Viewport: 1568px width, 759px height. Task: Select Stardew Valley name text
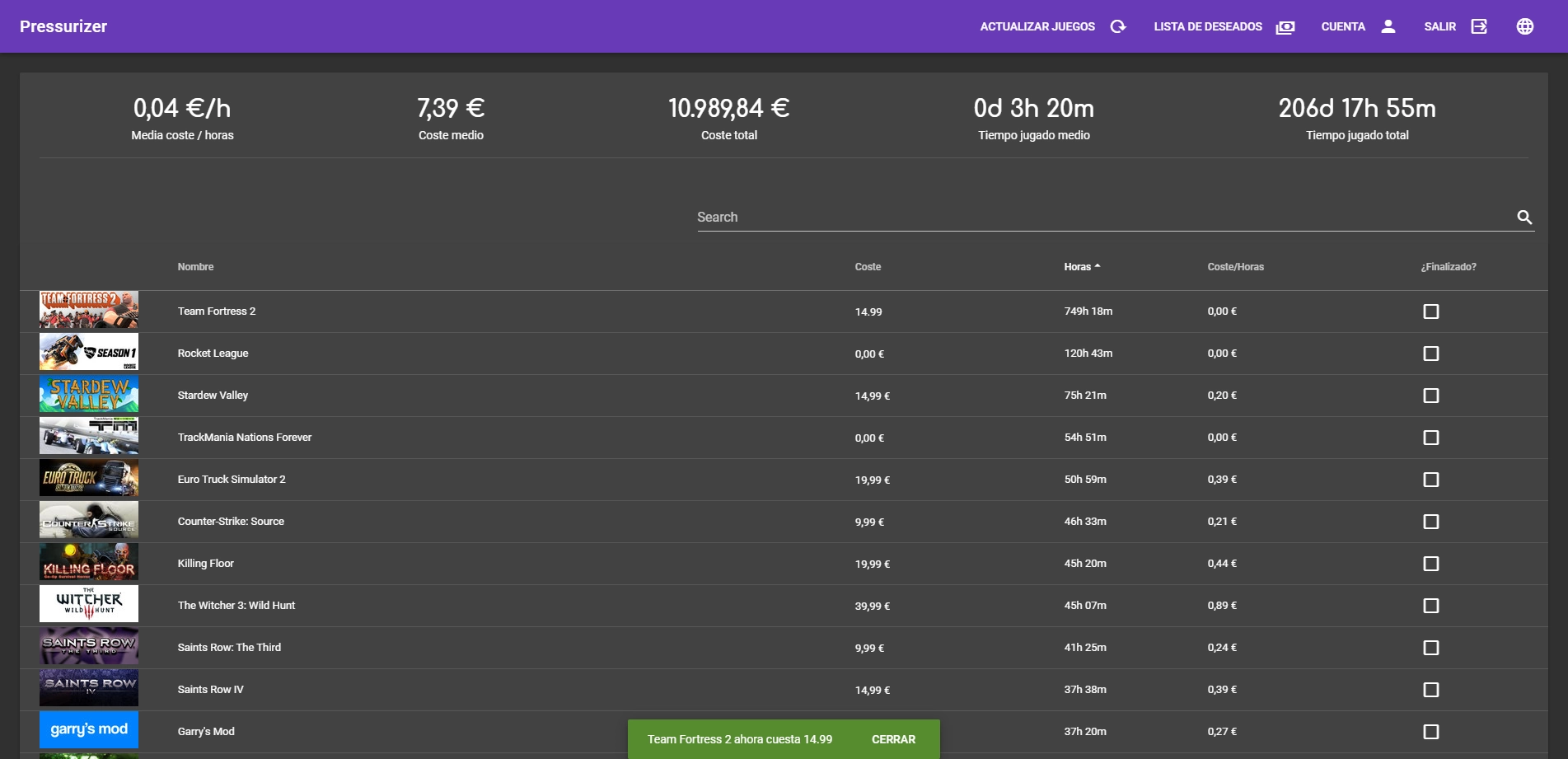[x=213, y=396]
